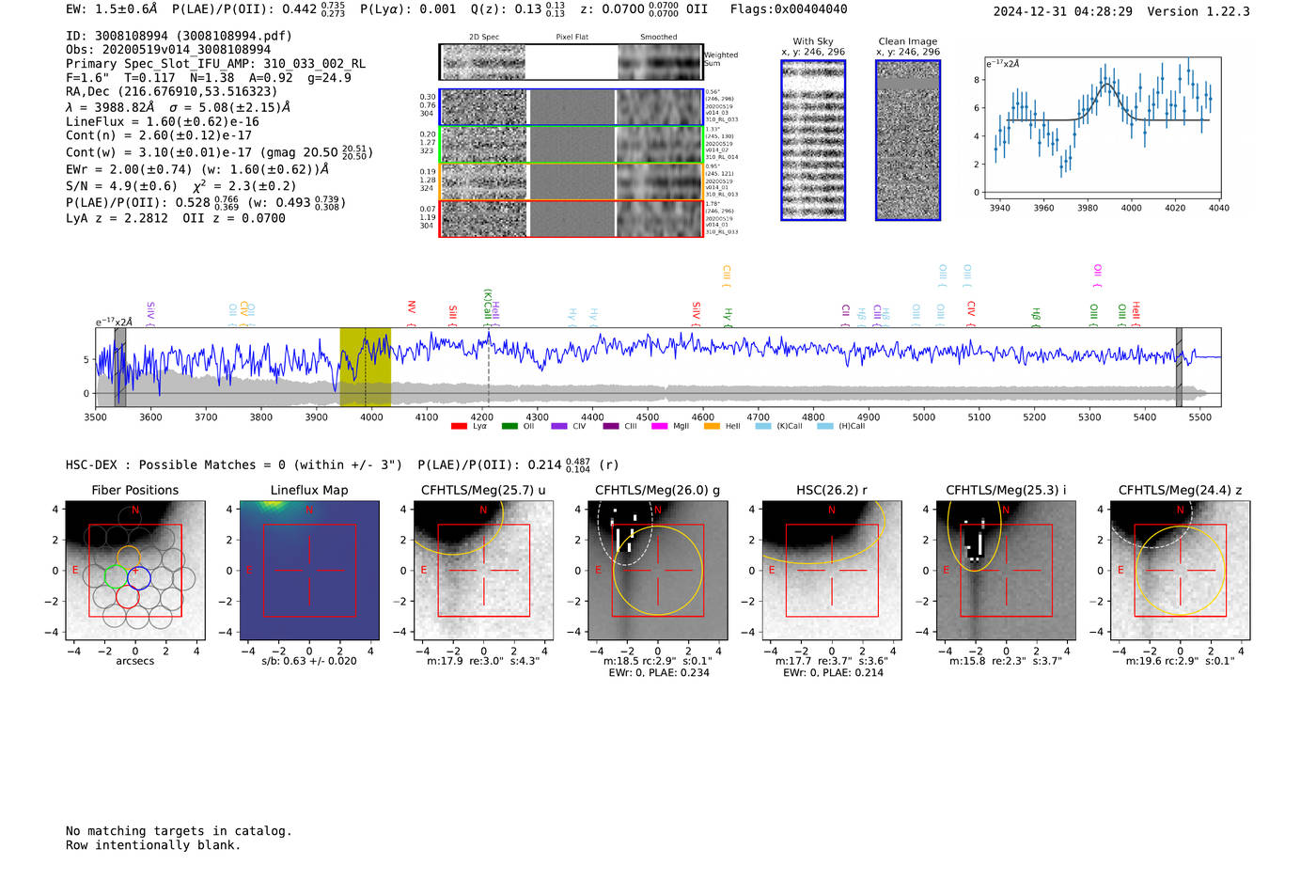Click 'Row intentionally blank.' text
The width and height of the screenshot is (1316, 896).
coord(153,845)
